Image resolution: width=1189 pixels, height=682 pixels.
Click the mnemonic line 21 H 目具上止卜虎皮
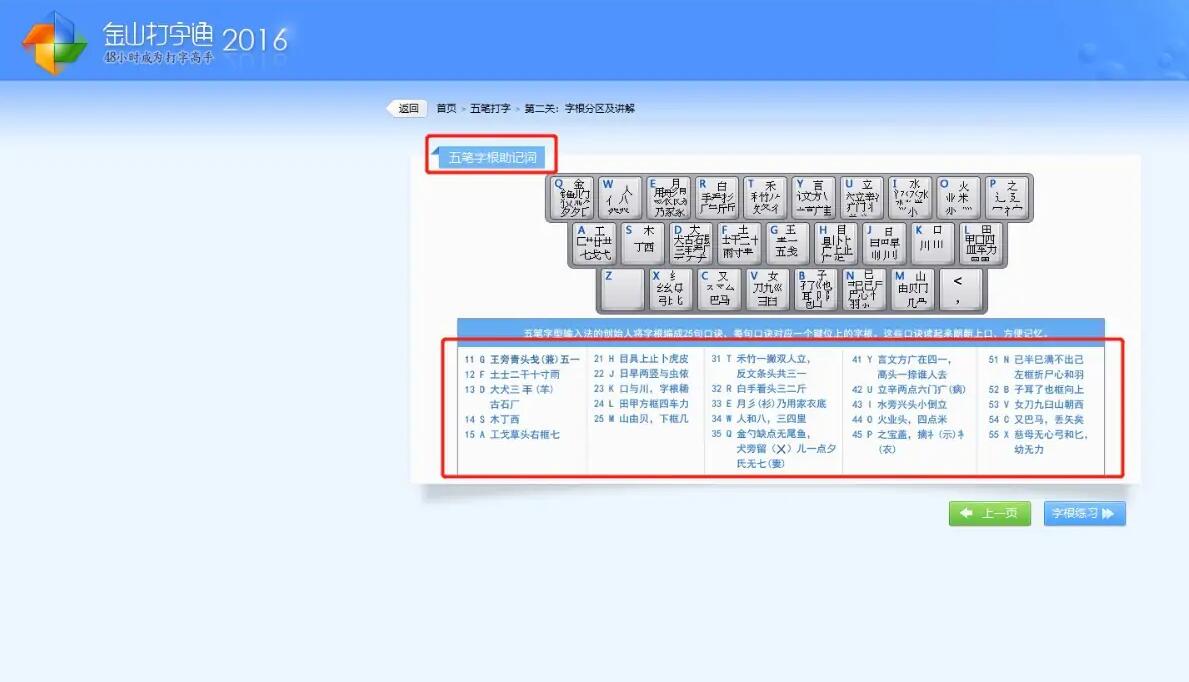click(x=641, y=359)
